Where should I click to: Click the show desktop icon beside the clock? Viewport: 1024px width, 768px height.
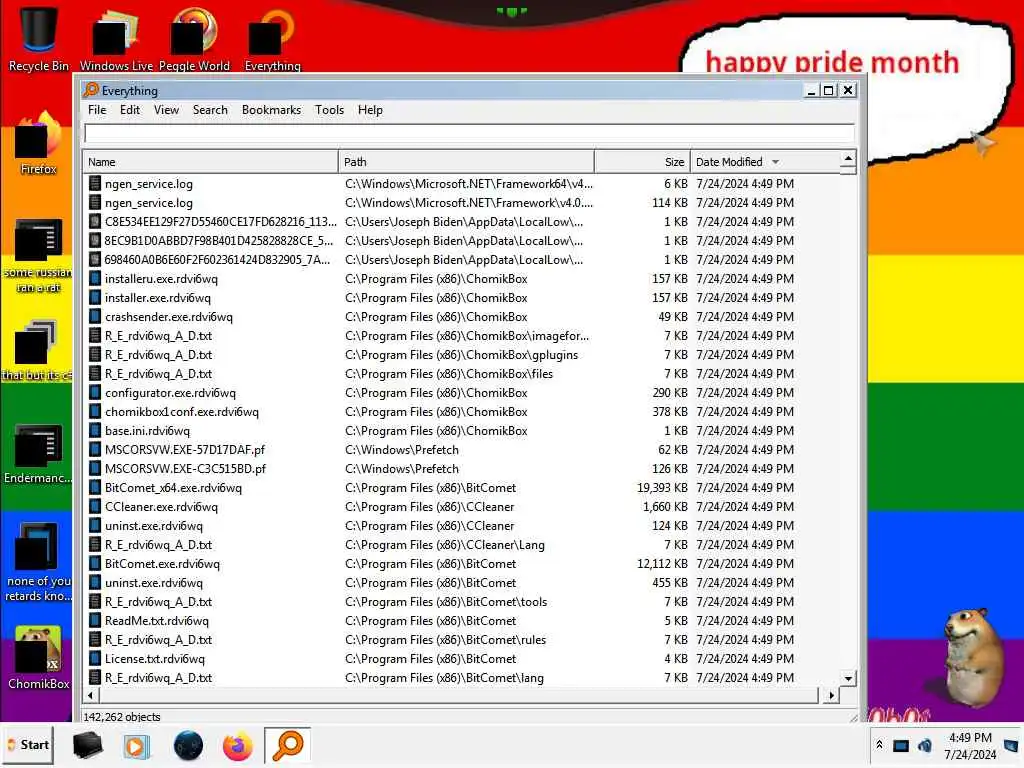1011,745
